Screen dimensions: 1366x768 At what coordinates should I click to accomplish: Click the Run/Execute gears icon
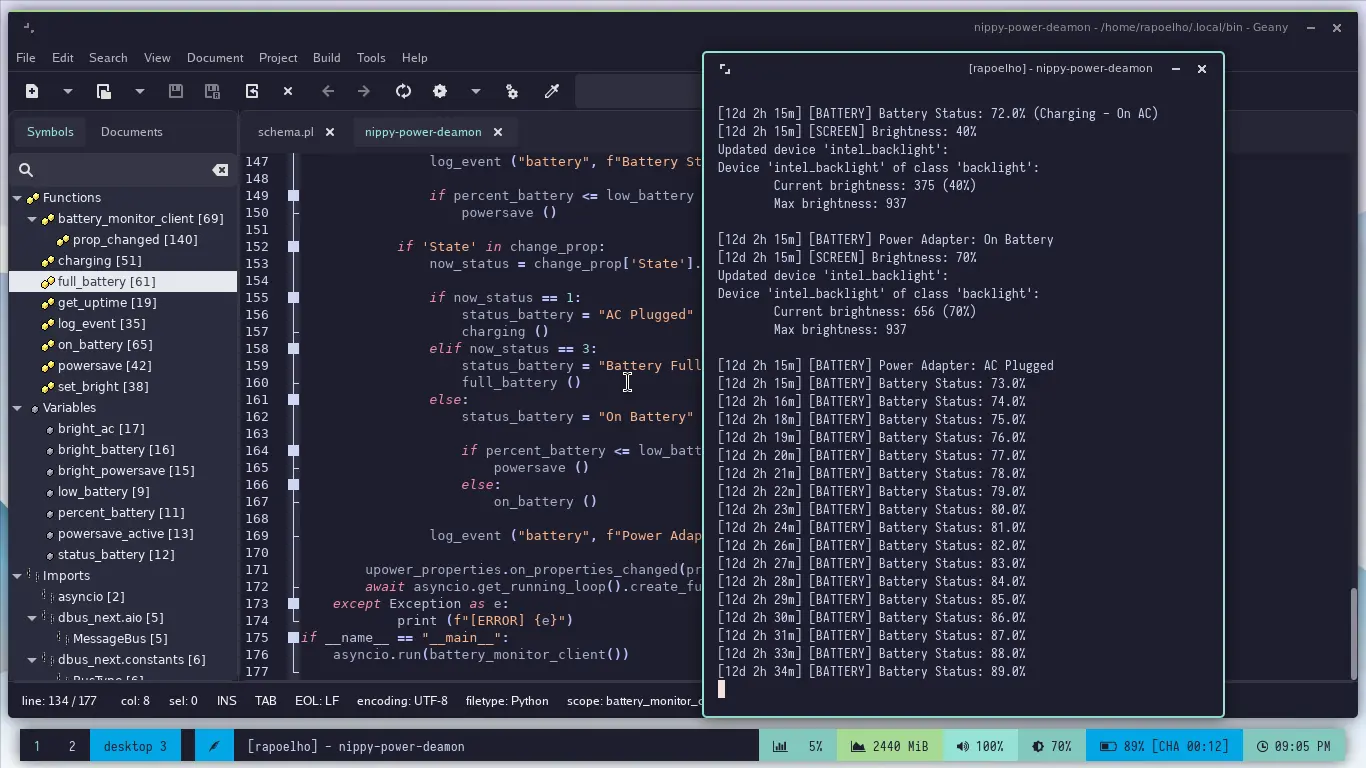point(512,91)
